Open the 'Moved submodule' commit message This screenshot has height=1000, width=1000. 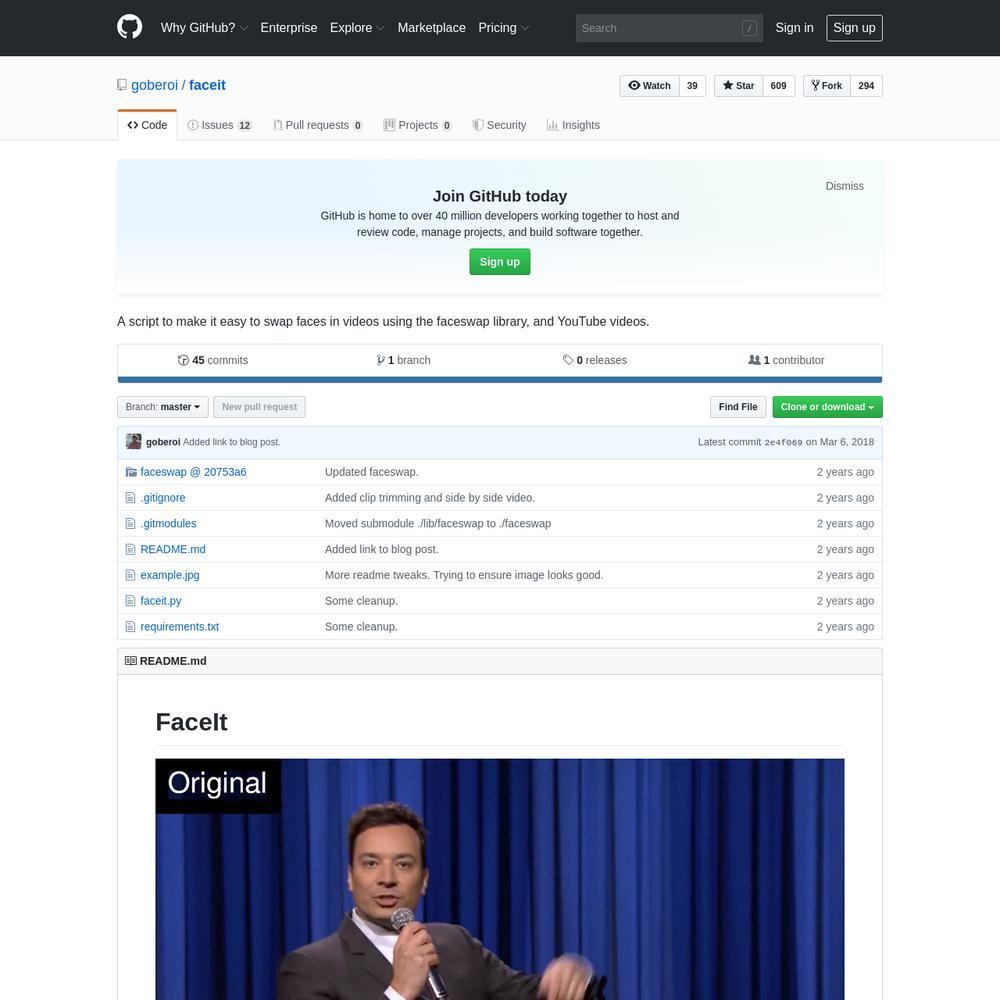click(x=438, y=524)
